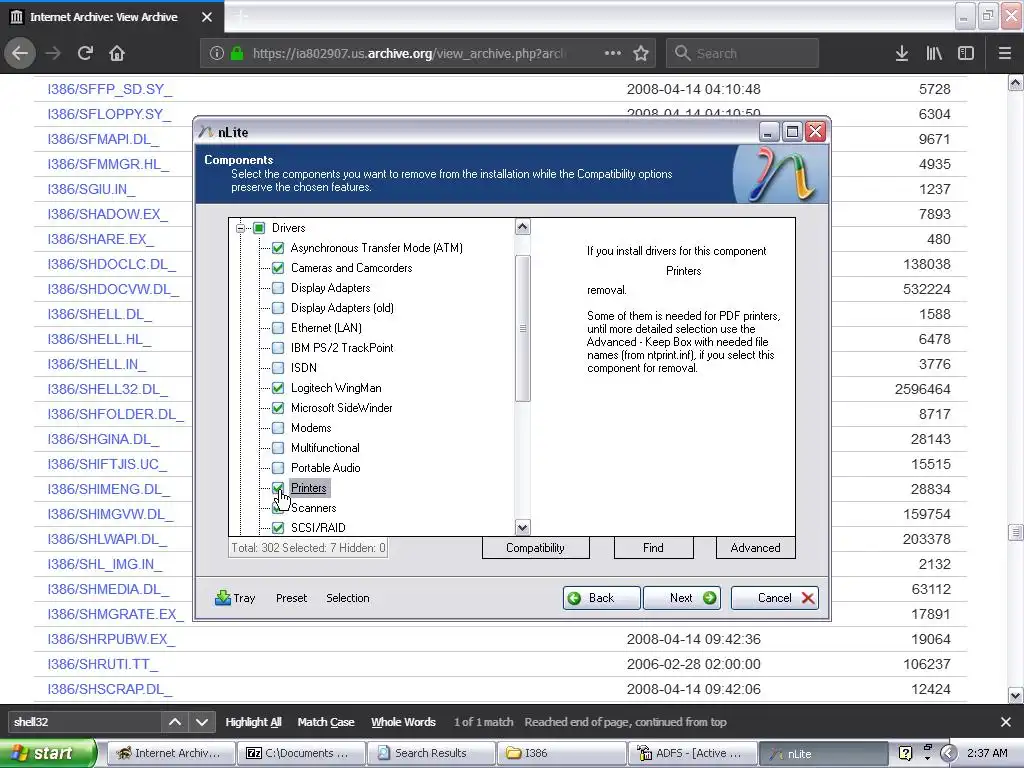The height and width of the screenshot is (768, 1024).
Task: Switch to ADFS taskbar window
Action: coord(692,753)
